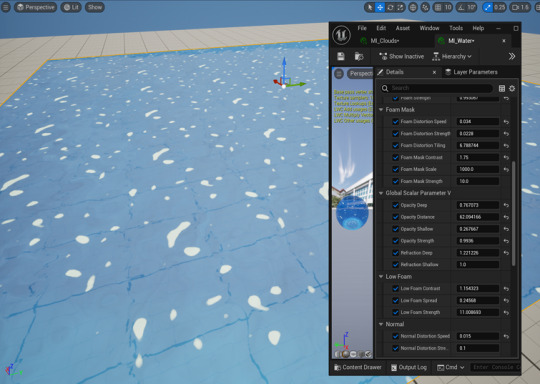The width and height of the screenshot is (540, 384).
Task: Click the console command input field
Action: pyautogui.click(x=495, y=367)
